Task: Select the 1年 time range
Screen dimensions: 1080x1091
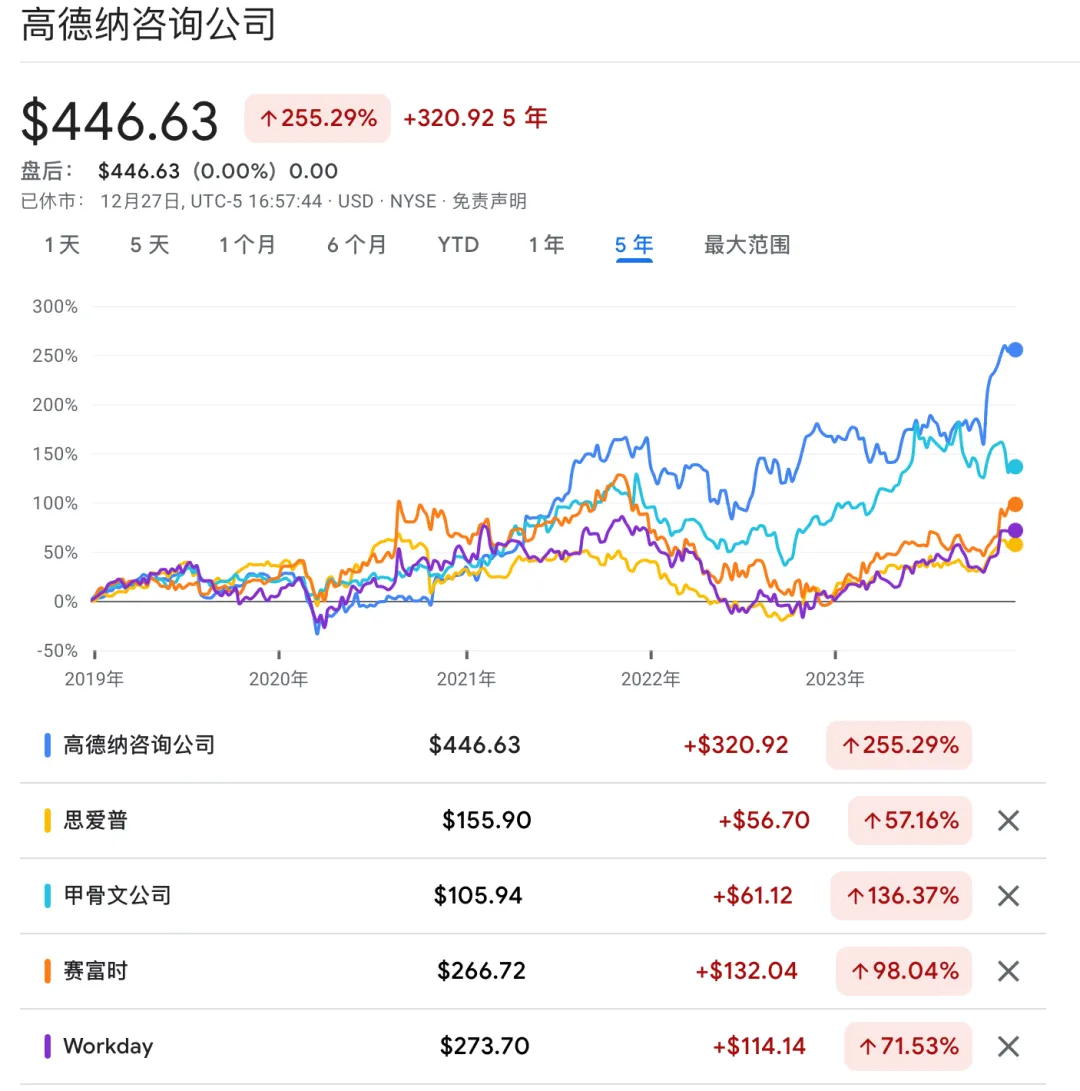Action: coord(547,245)
